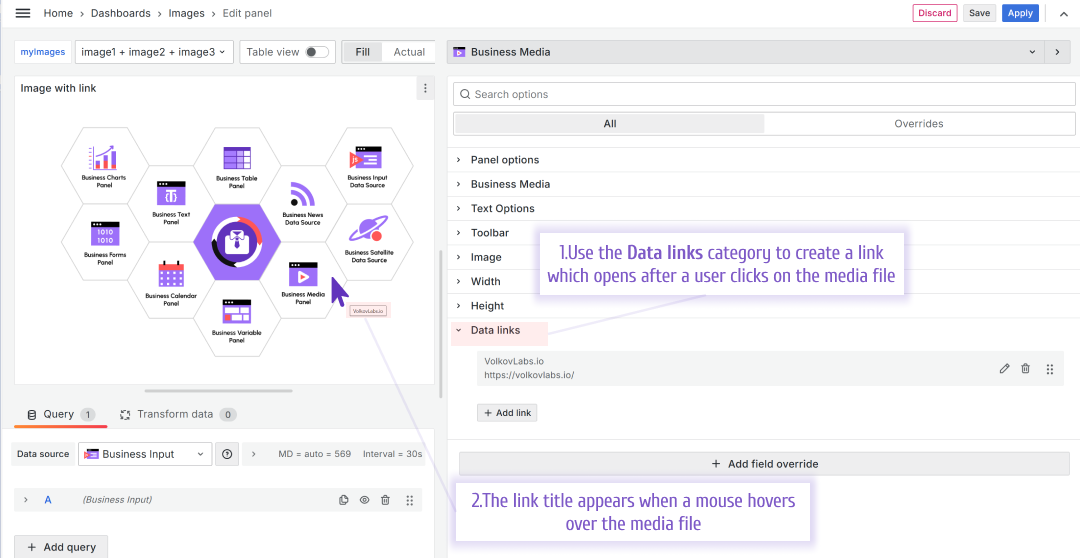This screenshot has height=558, width=1080.
Task: Switch to the Overrides tab
Action: tap(918, 124)
